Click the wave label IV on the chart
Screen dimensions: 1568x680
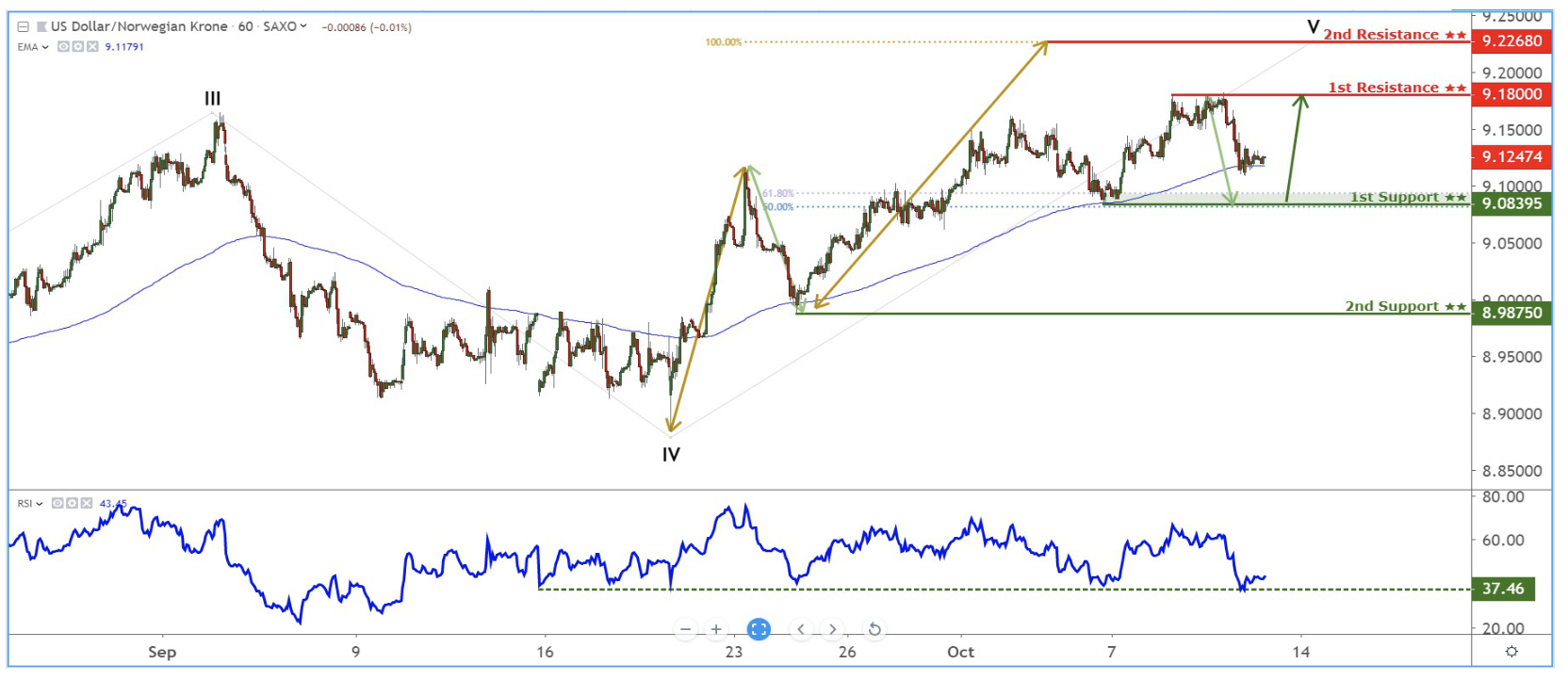tap(671, 455)
